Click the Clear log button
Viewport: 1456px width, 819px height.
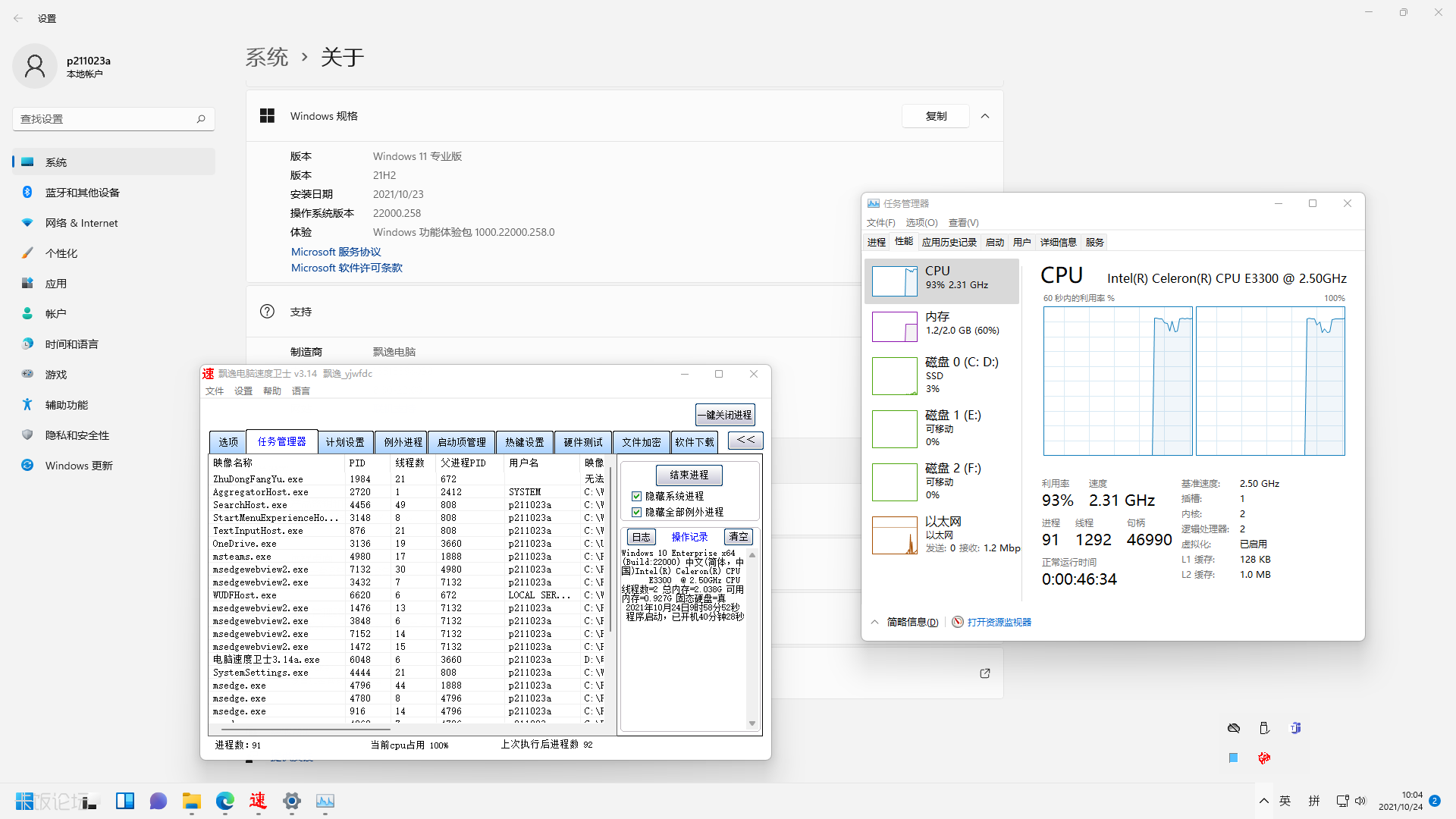(x=739, y=536)
